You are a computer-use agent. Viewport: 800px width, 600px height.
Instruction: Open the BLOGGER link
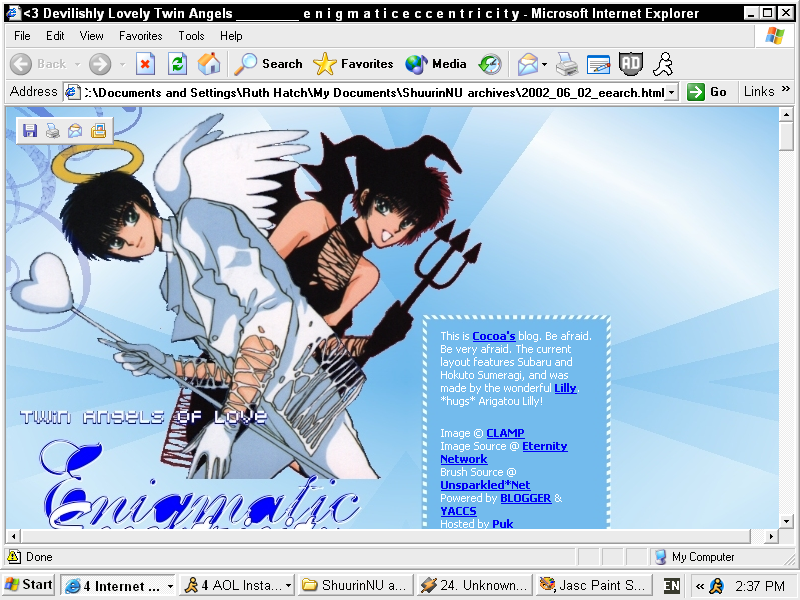point(526,498)
